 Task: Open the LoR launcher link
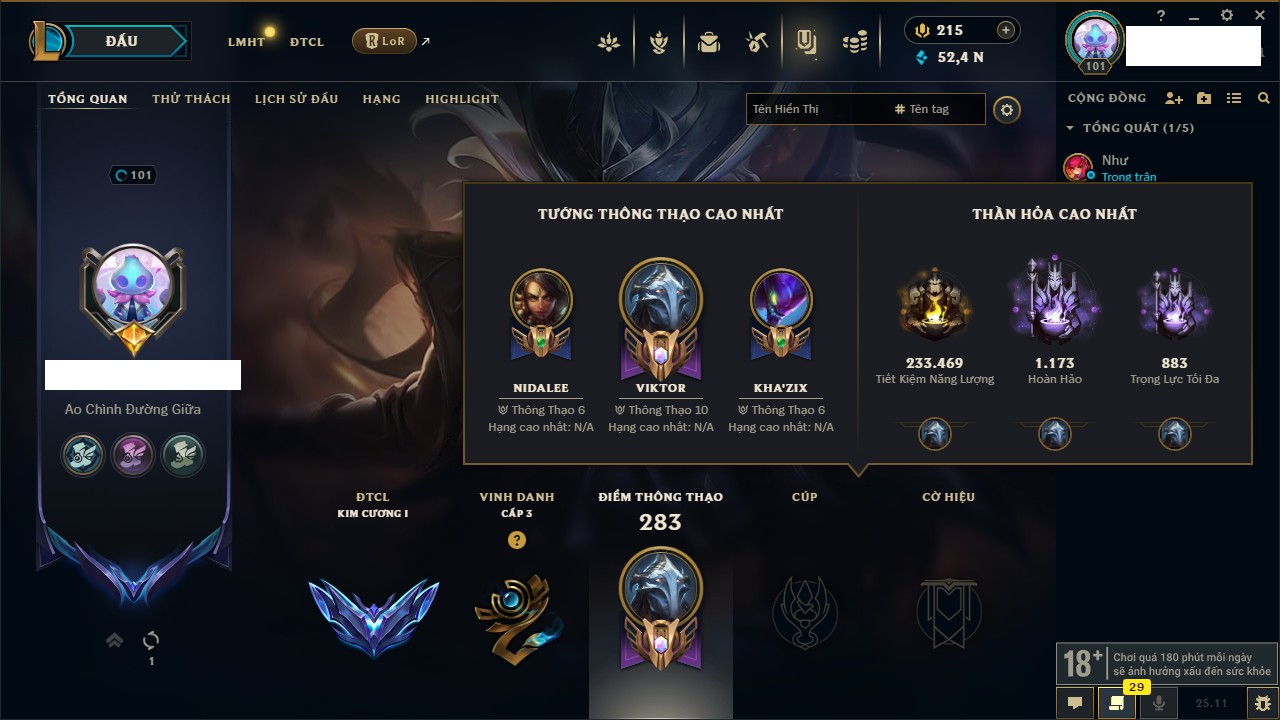[384, 42]
